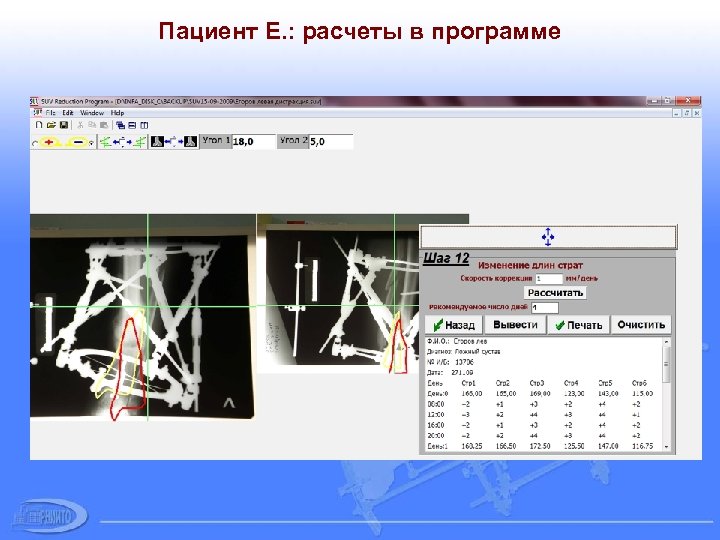Click the № И/Б 10706 row
Image resolution: width=720 pixels, height=540 pixels.
tap(450, 362)
